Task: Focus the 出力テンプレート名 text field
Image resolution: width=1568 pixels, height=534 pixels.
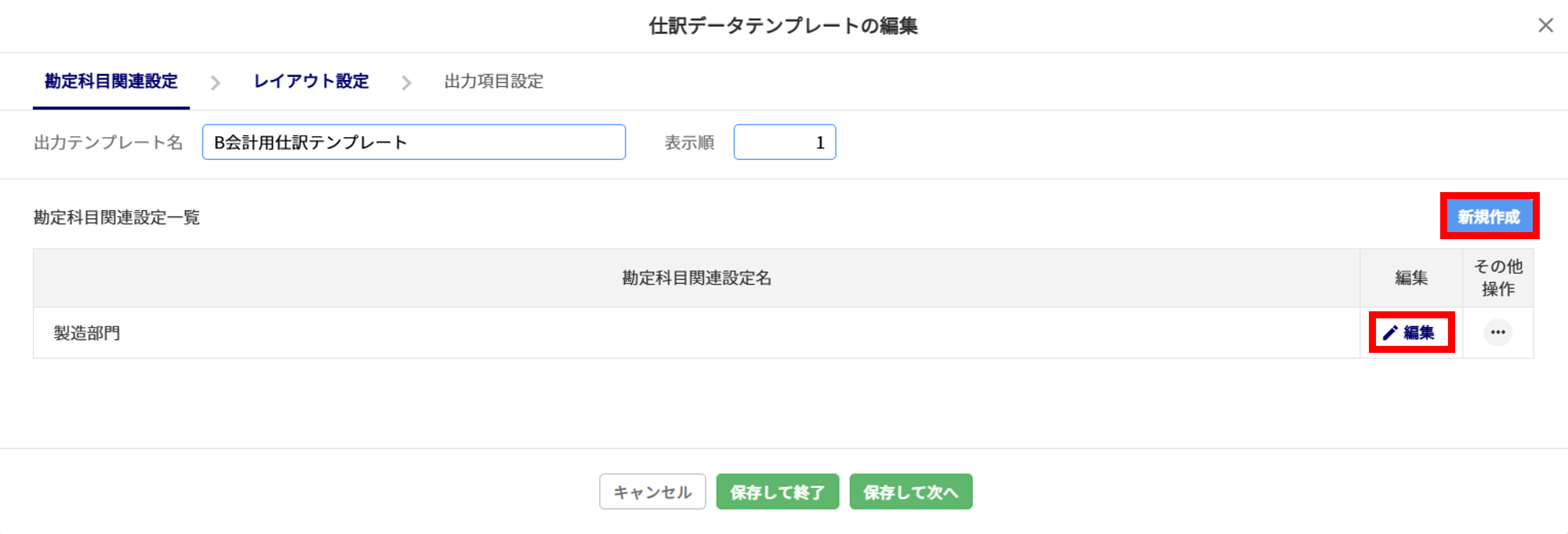Action: (x=413, y=142)
